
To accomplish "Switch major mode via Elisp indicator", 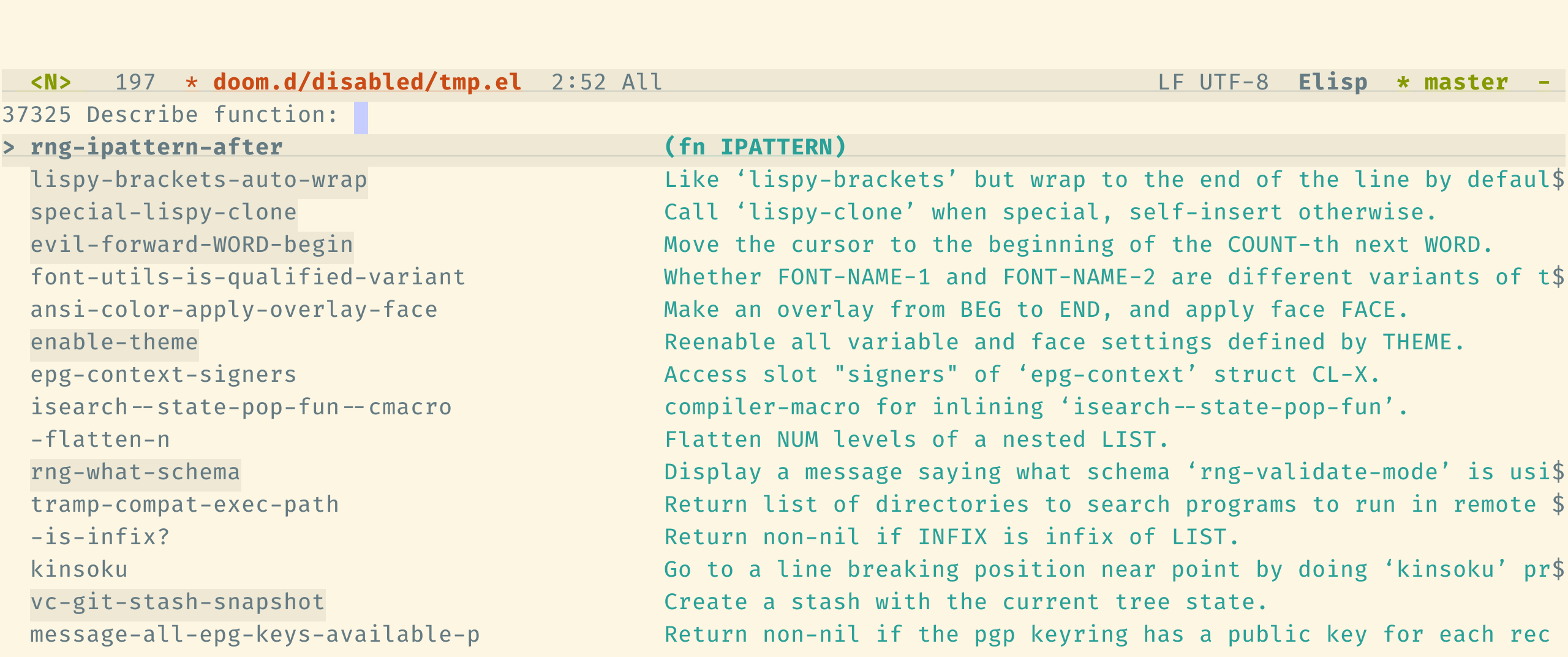I will pyautogui.click(x=1333, y=82).
